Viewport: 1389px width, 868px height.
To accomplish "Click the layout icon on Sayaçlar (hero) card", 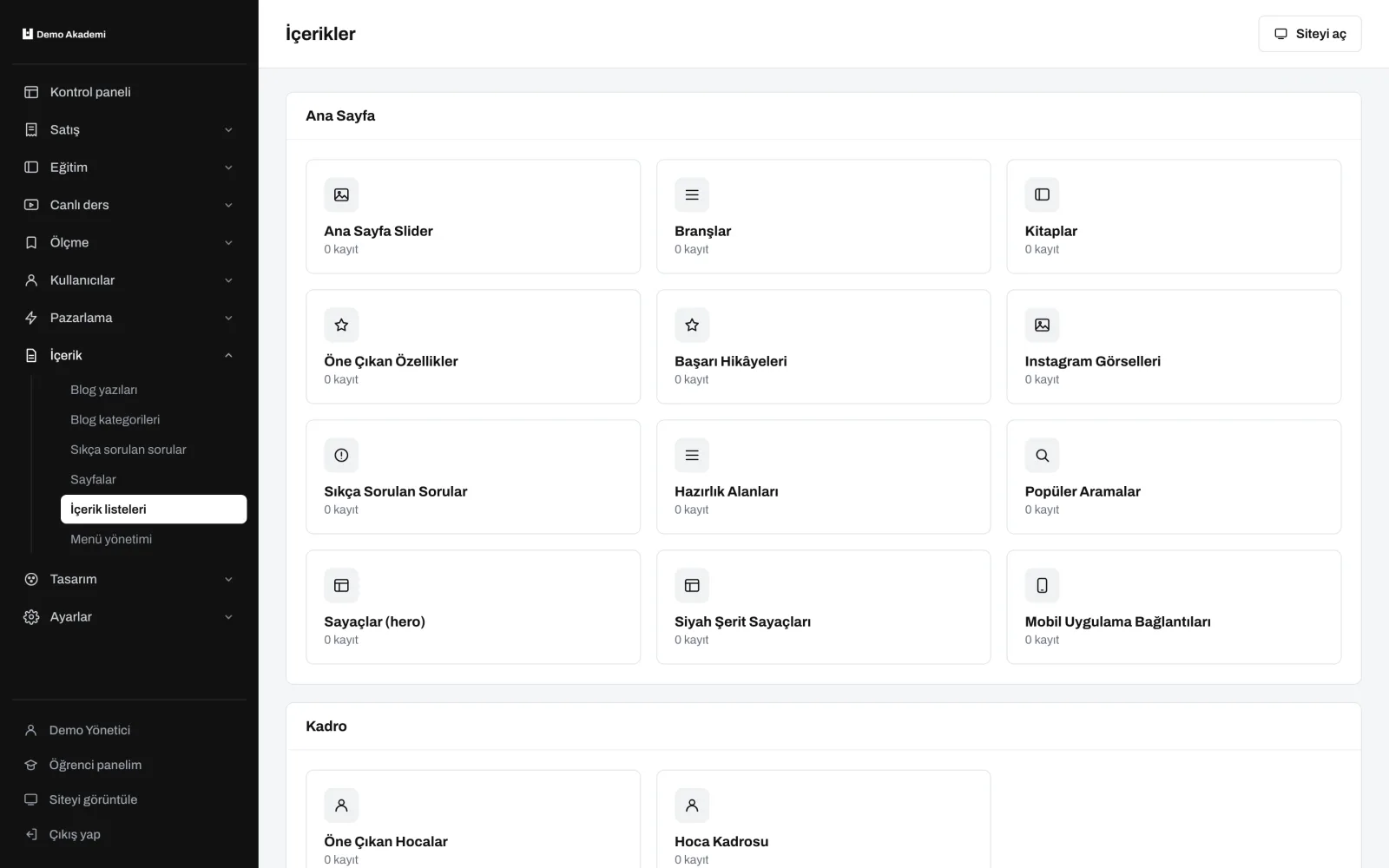I will click(x=341, y=585).
